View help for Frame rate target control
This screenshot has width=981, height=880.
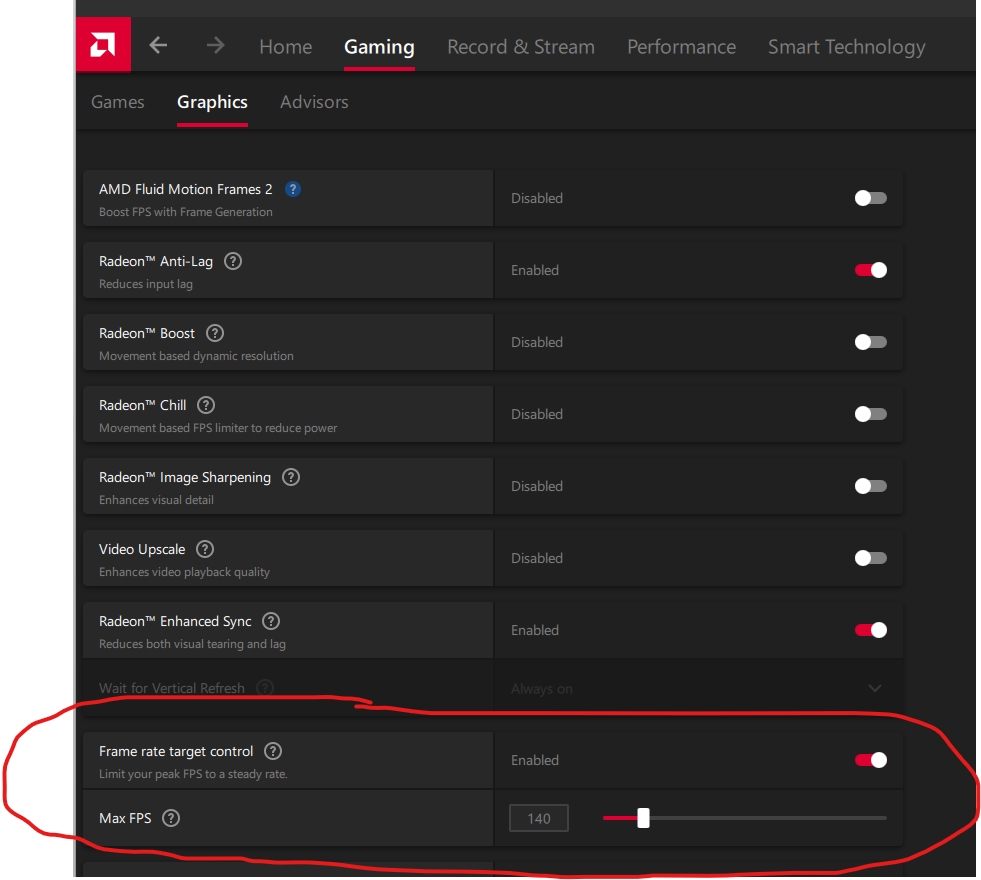coord(273,751)
